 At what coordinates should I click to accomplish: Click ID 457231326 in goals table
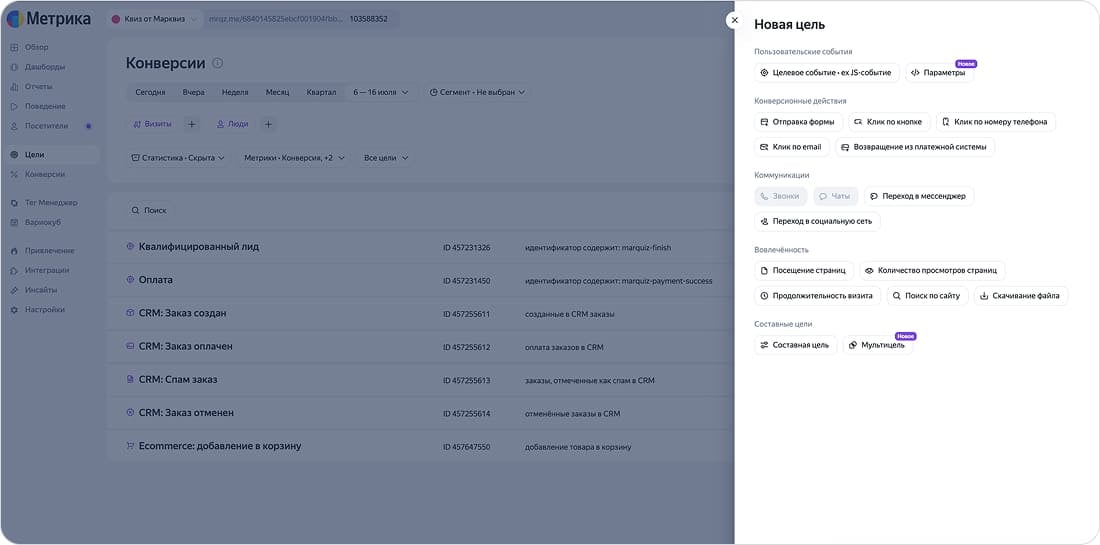click(x=467, y=248)
